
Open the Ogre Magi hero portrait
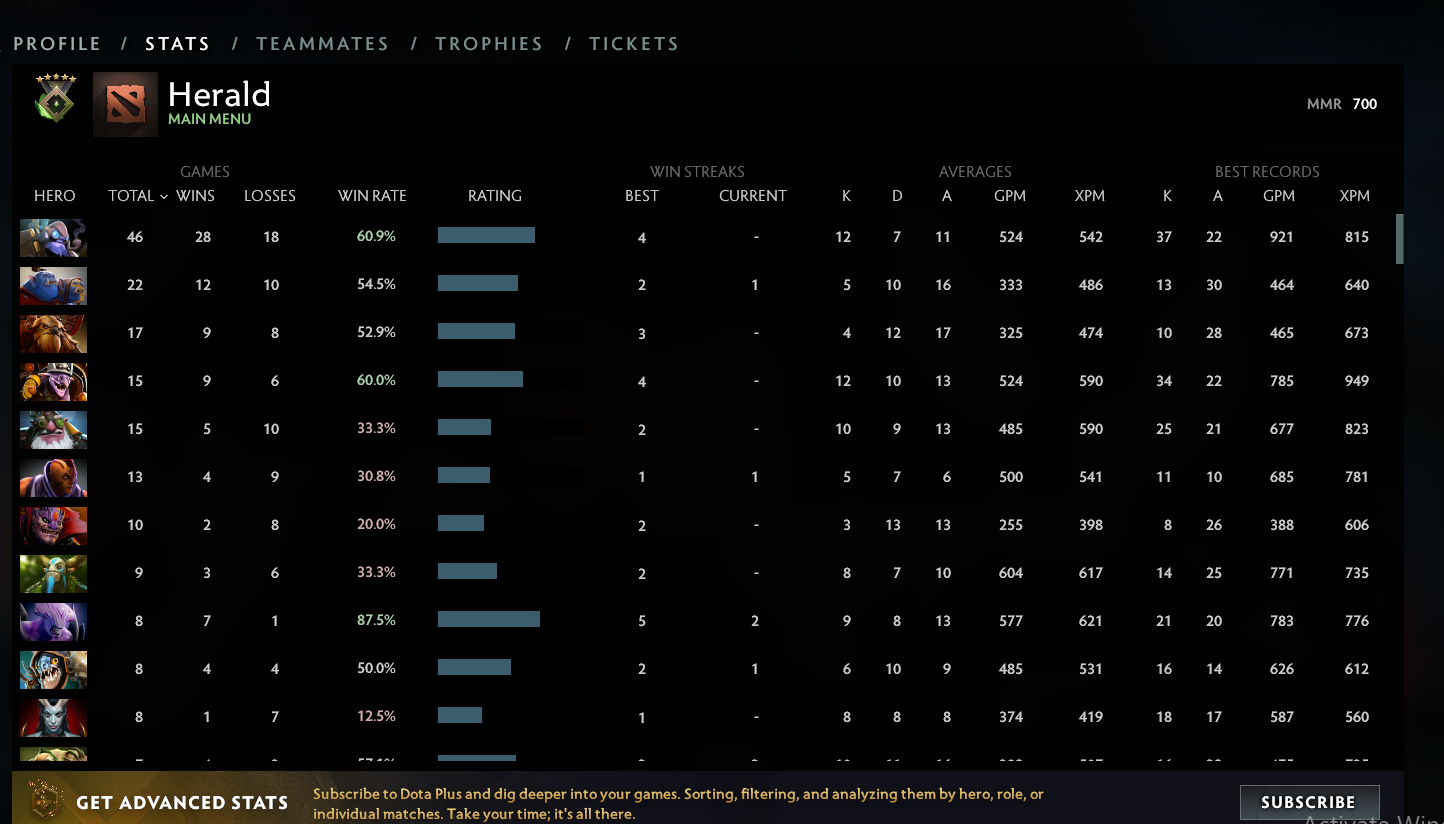coord(53,285)
